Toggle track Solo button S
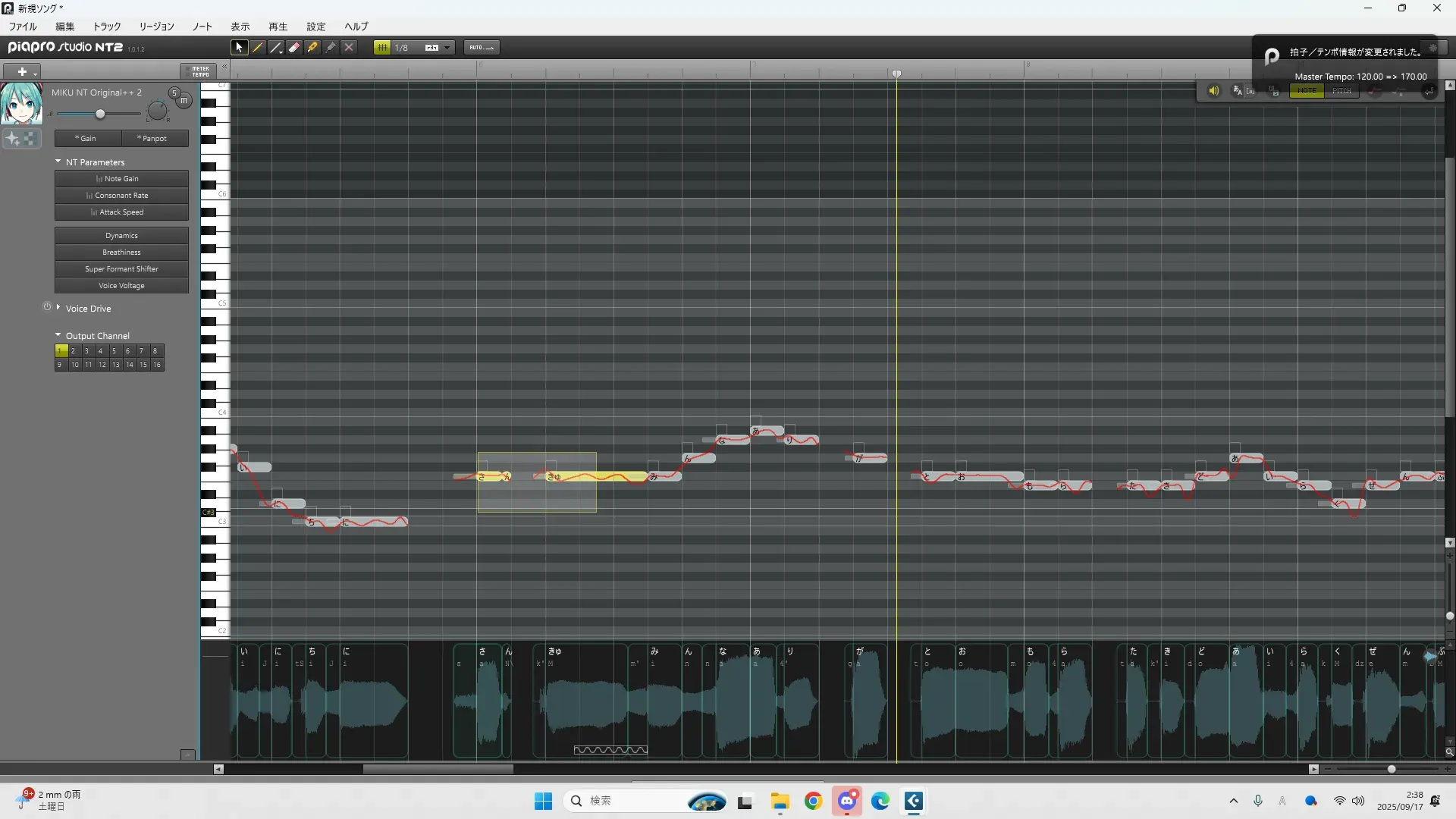Screen dimensions: 1456x819 [x=174, y=93]
